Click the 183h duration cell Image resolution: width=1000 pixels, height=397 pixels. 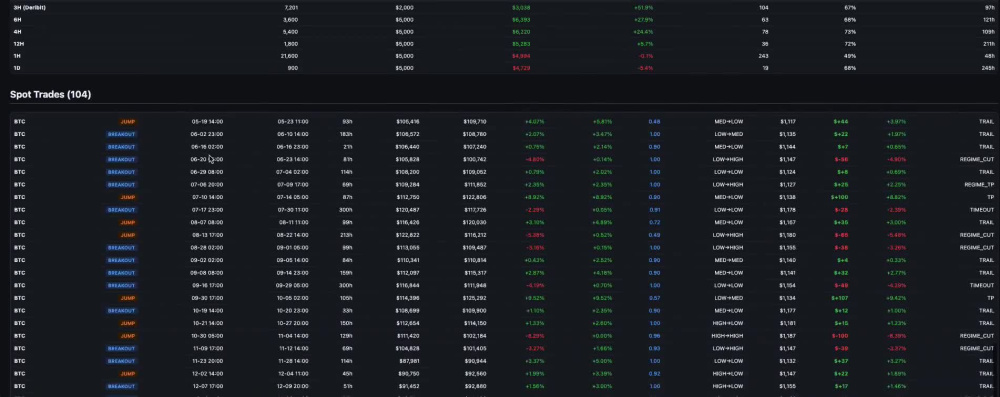click(x=347, y=135)
